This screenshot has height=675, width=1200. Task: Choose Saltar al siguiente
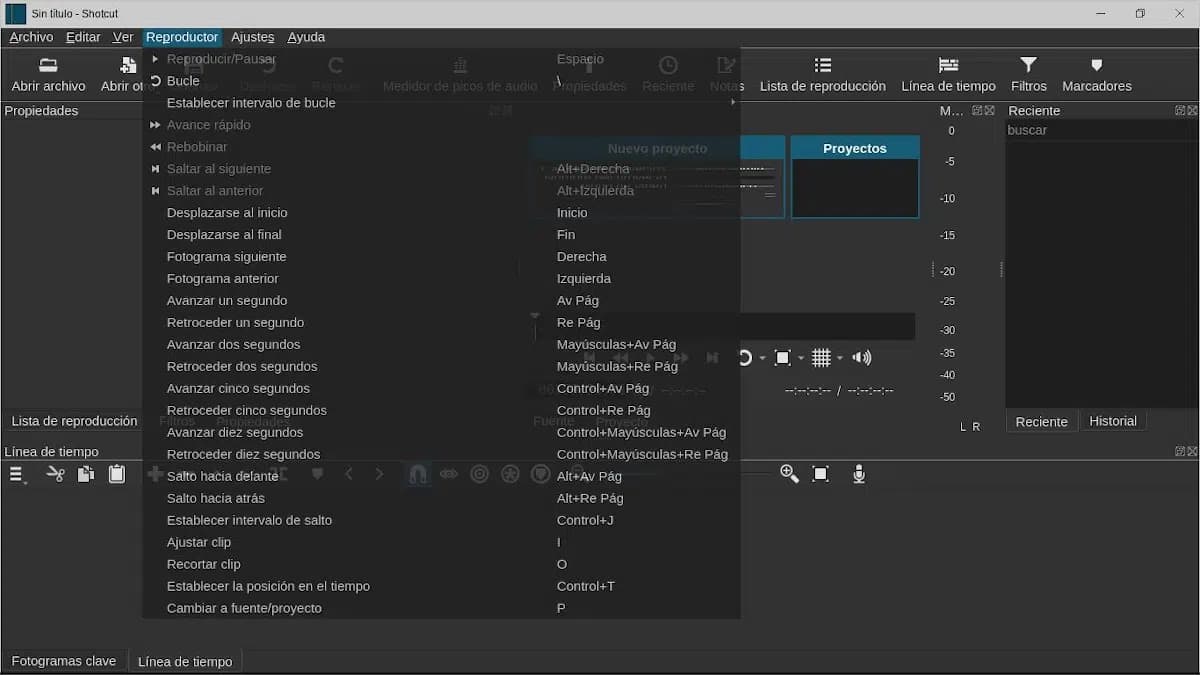[x=441, y=169]
